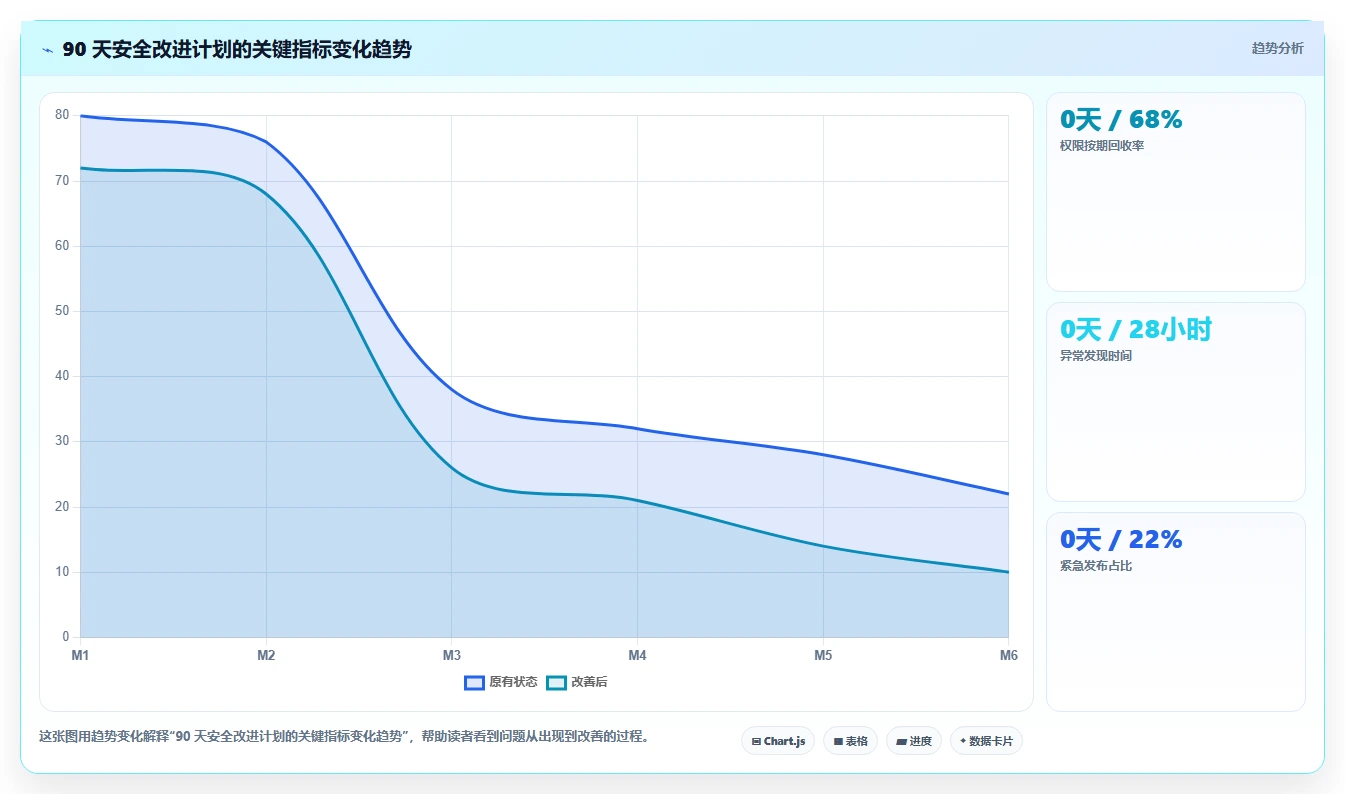
Task: Click the 趋势分析 label in the header
Action: point(1277,48)
